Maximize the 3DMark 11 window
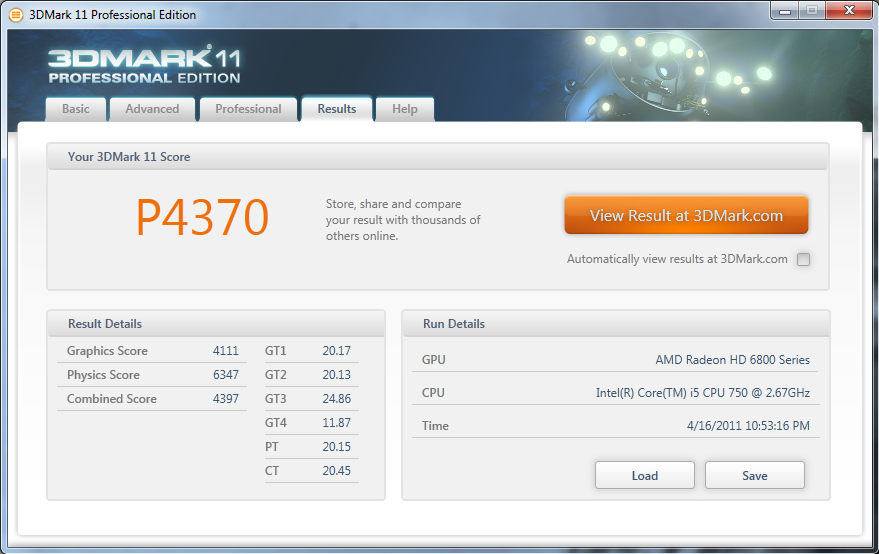 [811, 11]
